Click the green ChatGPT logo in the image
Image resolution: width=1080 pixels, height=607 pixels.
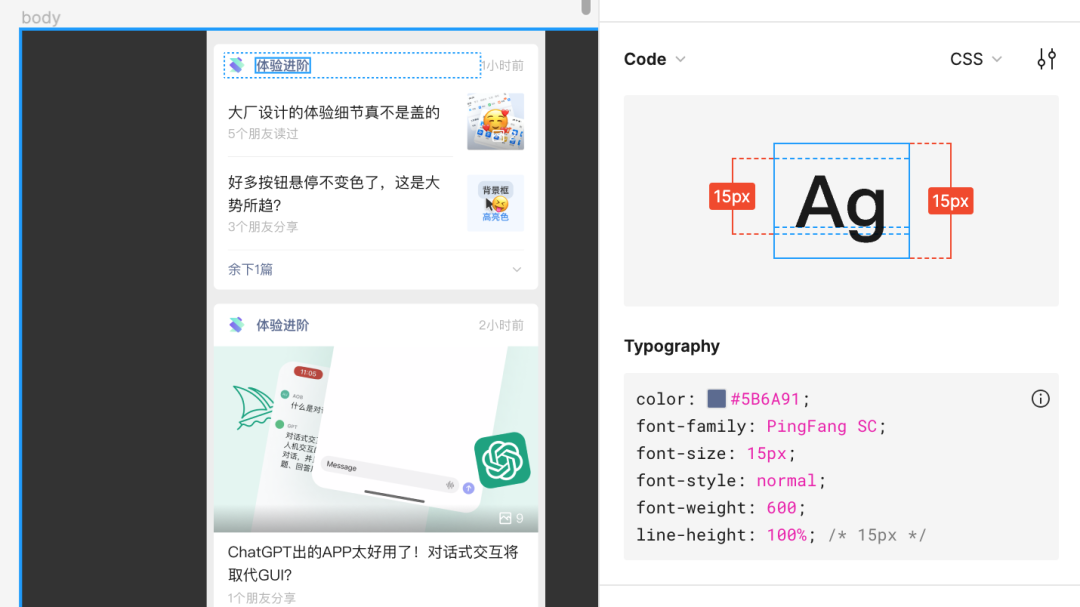pos(502,460)
